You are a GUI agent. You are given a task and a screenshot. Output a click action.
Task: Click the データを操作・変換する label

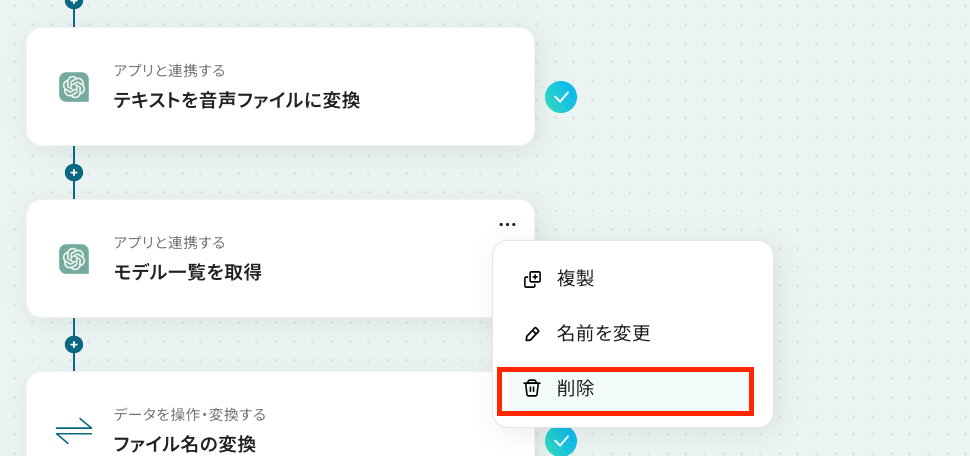pyautogui.click(x=189, y=414)
